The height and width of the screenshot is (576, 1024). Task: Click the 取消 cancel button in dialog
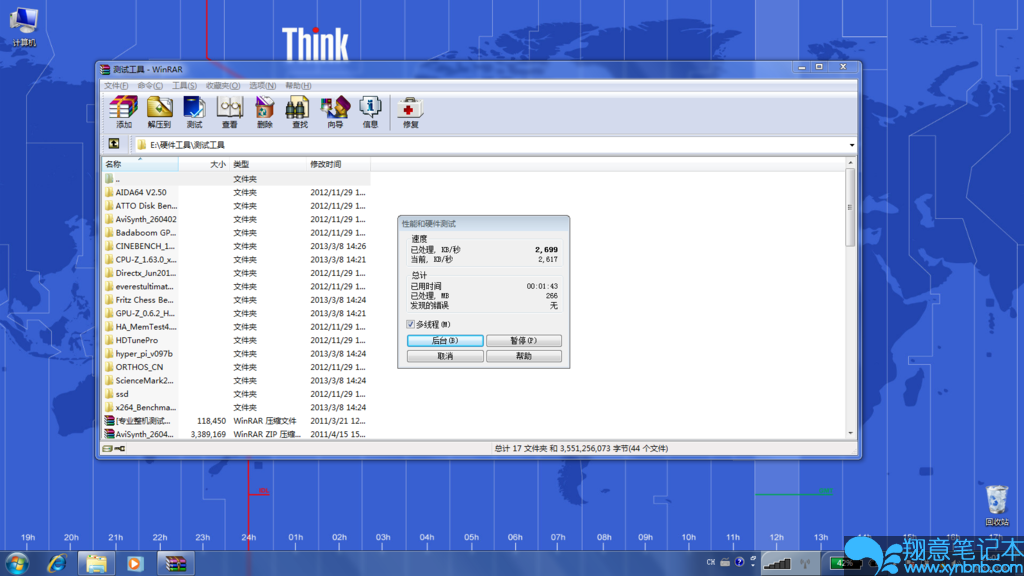point(445,356)
